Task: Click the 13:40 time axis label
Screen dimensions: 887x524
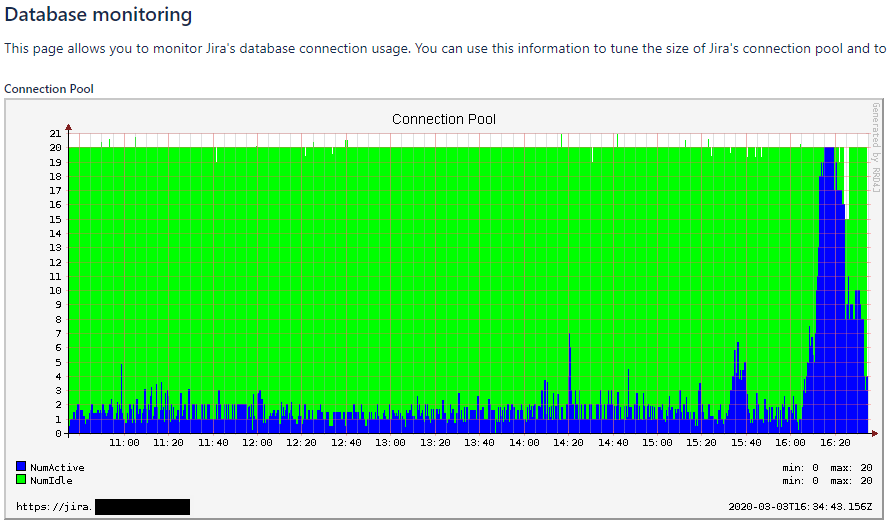Action: click(479, 443)
